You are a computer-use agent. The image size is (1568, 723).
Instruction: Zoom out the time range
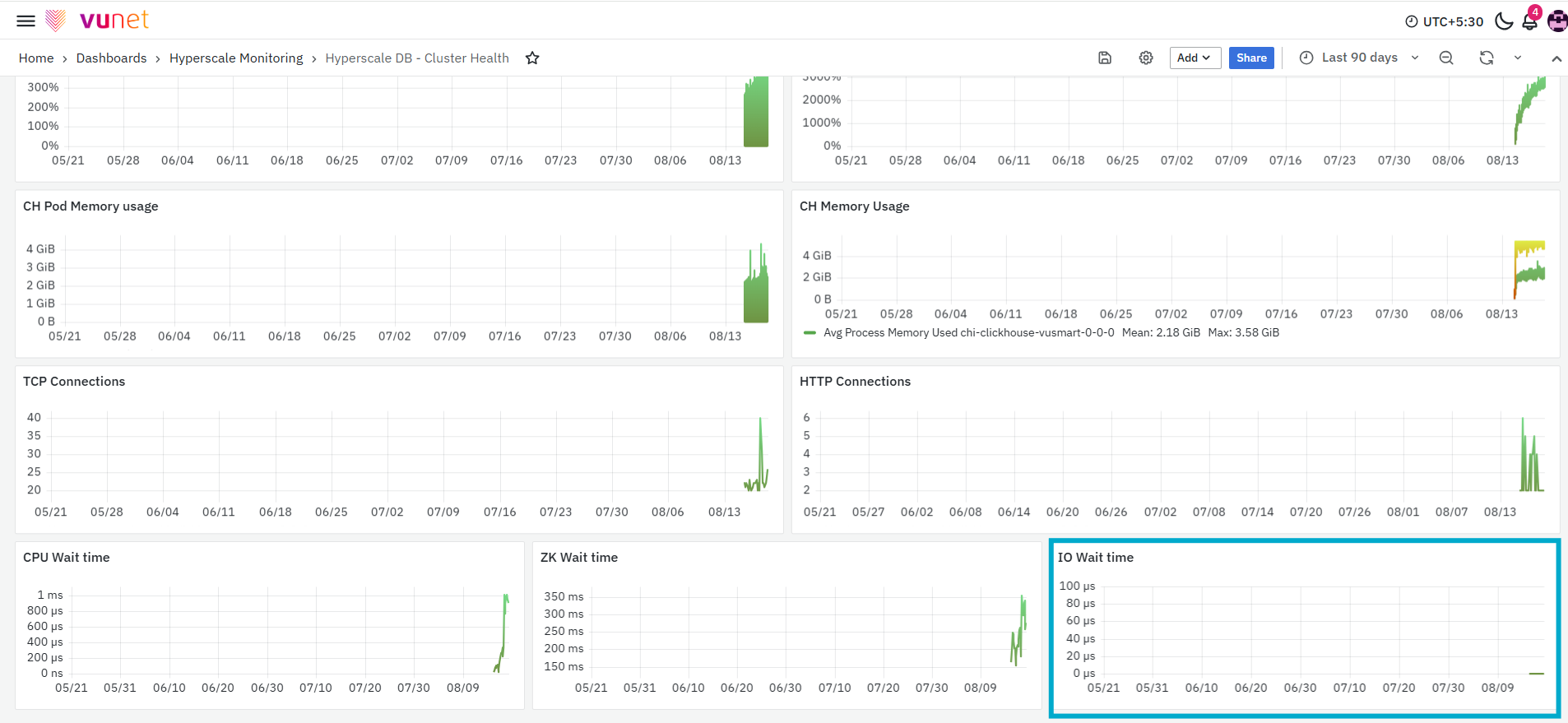click(x=1446, y=58)
